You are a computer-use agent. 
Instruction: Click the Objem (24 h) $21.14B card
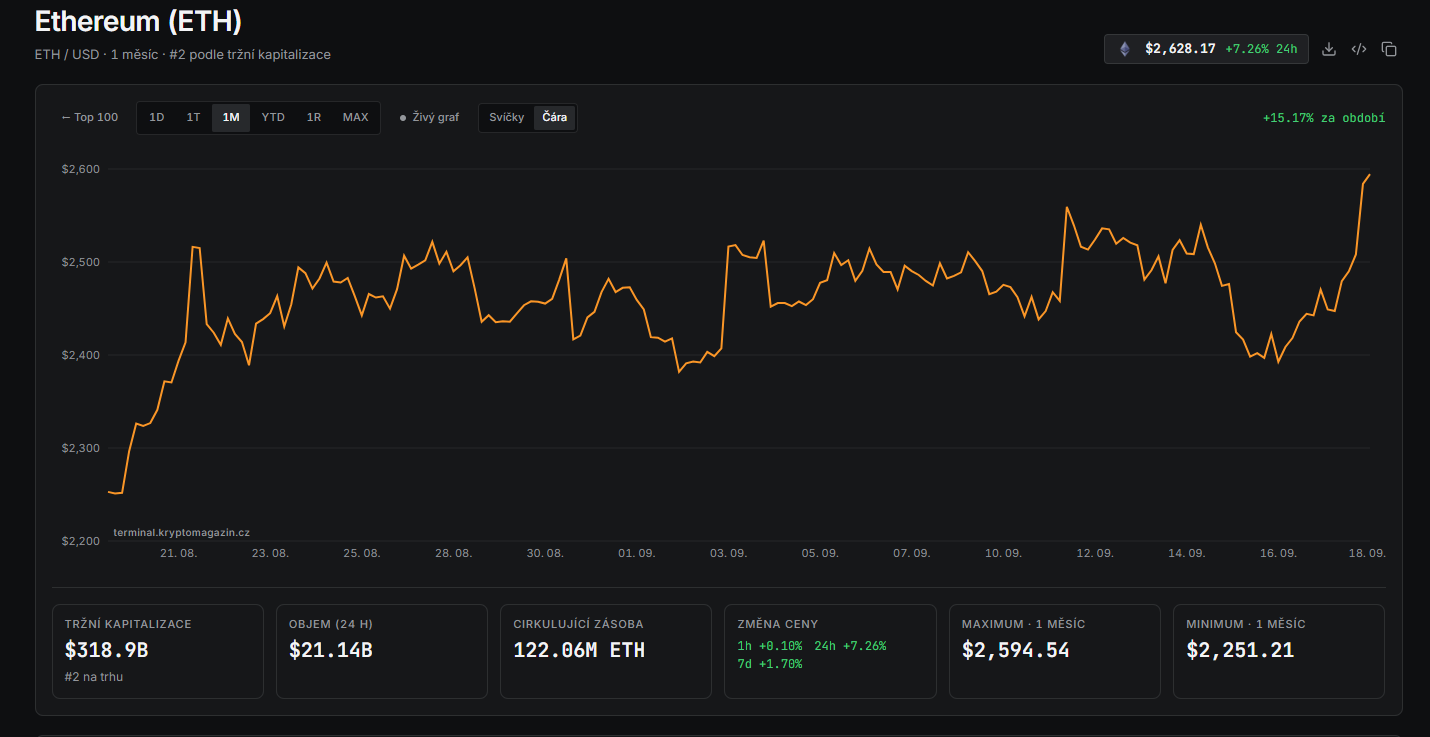pyautogui.click(x=382, y=651)
